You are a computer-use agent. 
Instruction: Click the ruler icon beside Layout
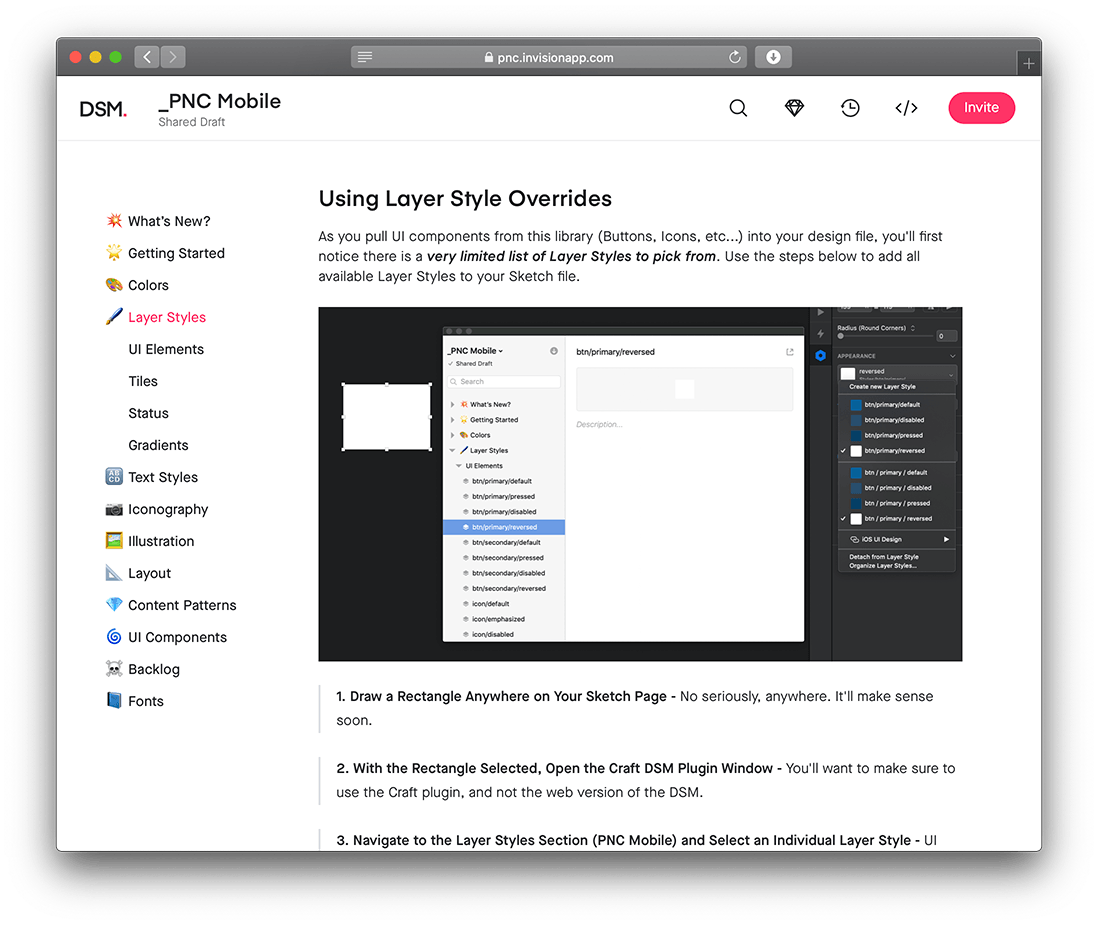coord(114,573)
